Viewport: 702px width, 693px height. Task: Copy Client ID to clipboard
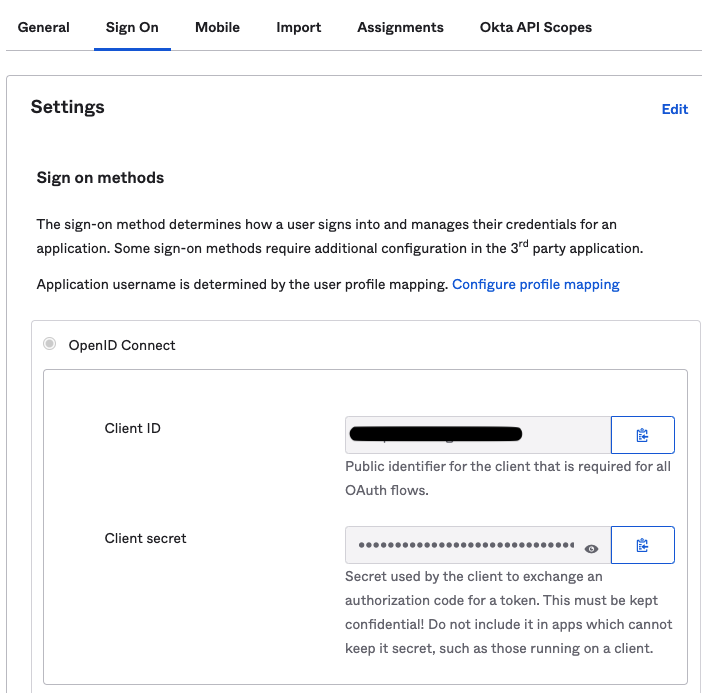coord(642,435)
